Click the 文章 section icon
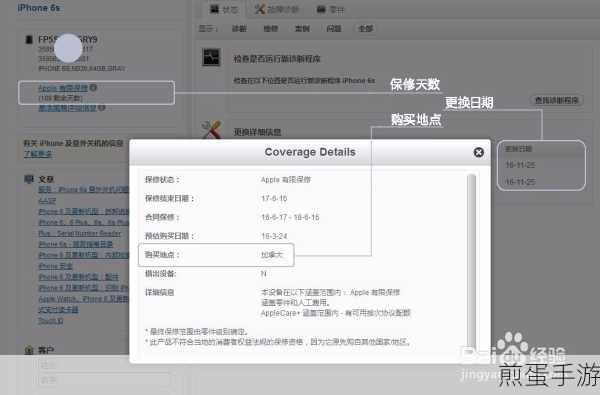Viewport: 600px width, 395px height. pyautogui.click(x=29, y=179)
